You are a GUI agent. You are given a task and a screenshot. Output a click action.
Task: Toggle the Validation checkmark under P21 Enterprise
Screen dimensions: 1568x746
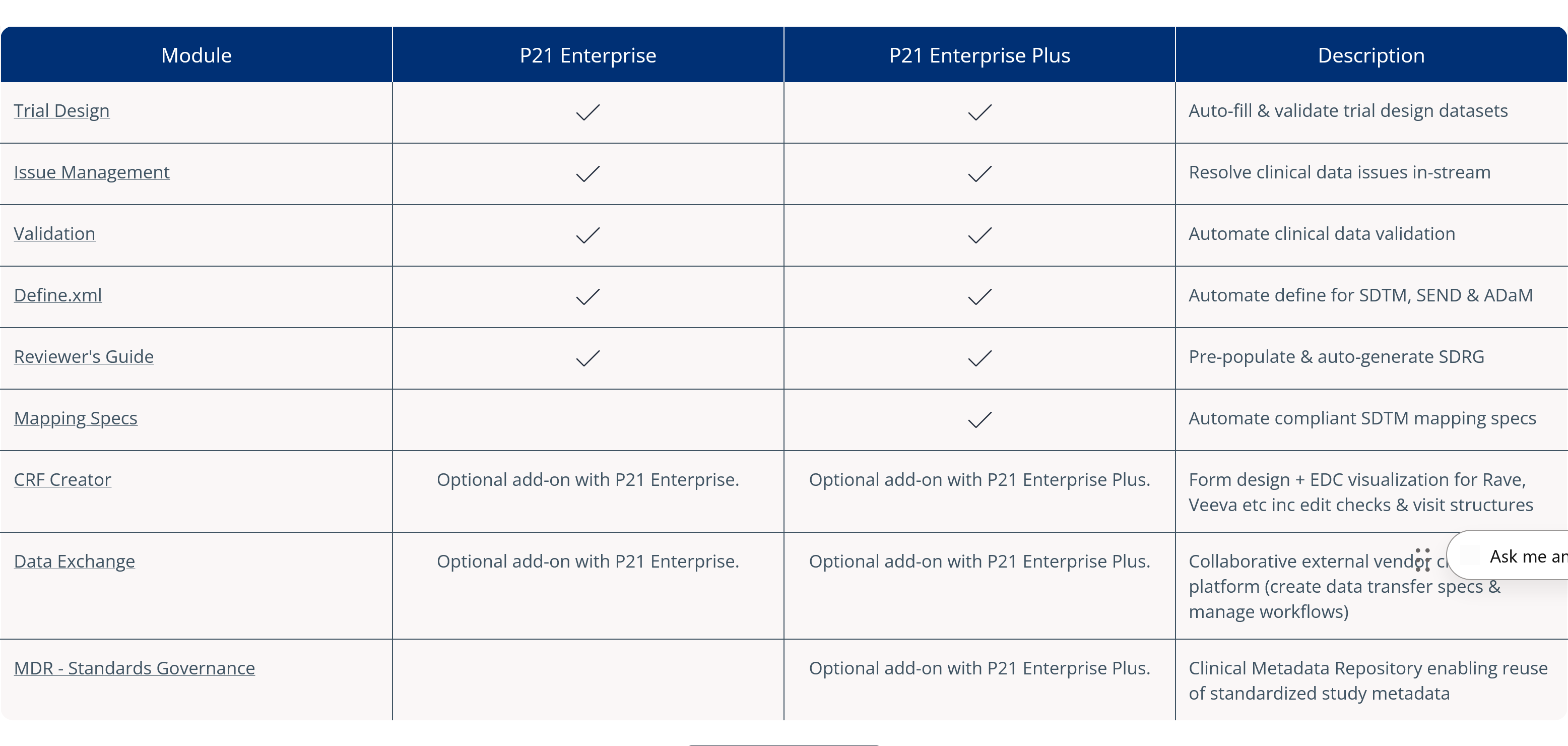click(587, 235)
